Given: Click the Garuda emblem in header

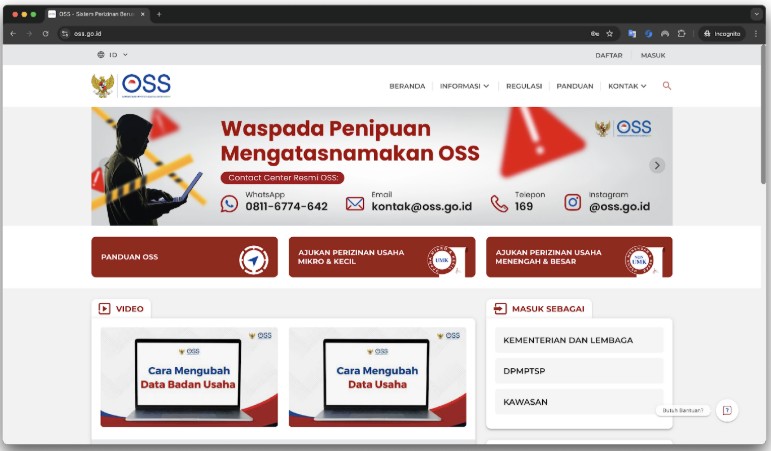Looking at the screenshot, I should [103, 85].
